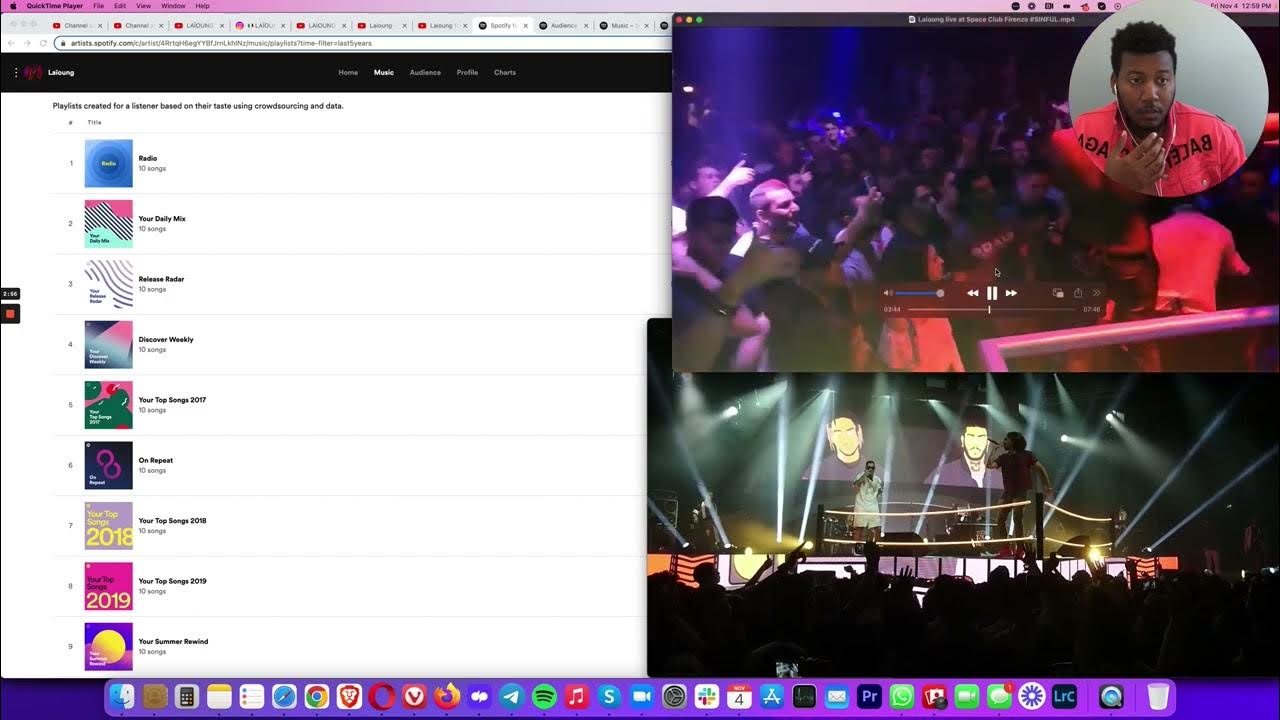Viewport: 1280px width, 720px height.
Task: Open the Window menu in menu bar
Action: pyautogui.click(x=173, y=6)
